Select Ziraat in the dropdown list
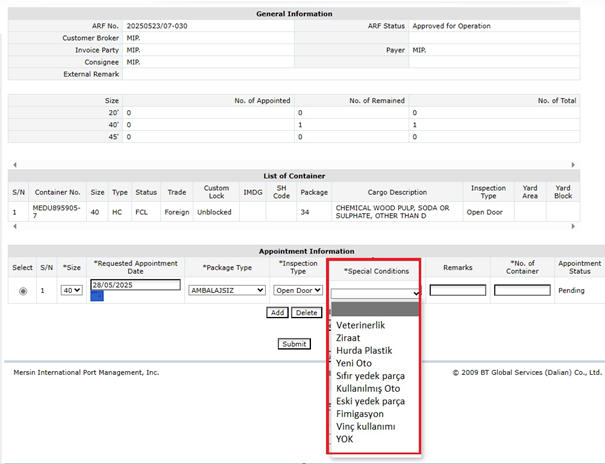This screenshot has width=605, height=464. pyautogui.click(x=349, y=338)
